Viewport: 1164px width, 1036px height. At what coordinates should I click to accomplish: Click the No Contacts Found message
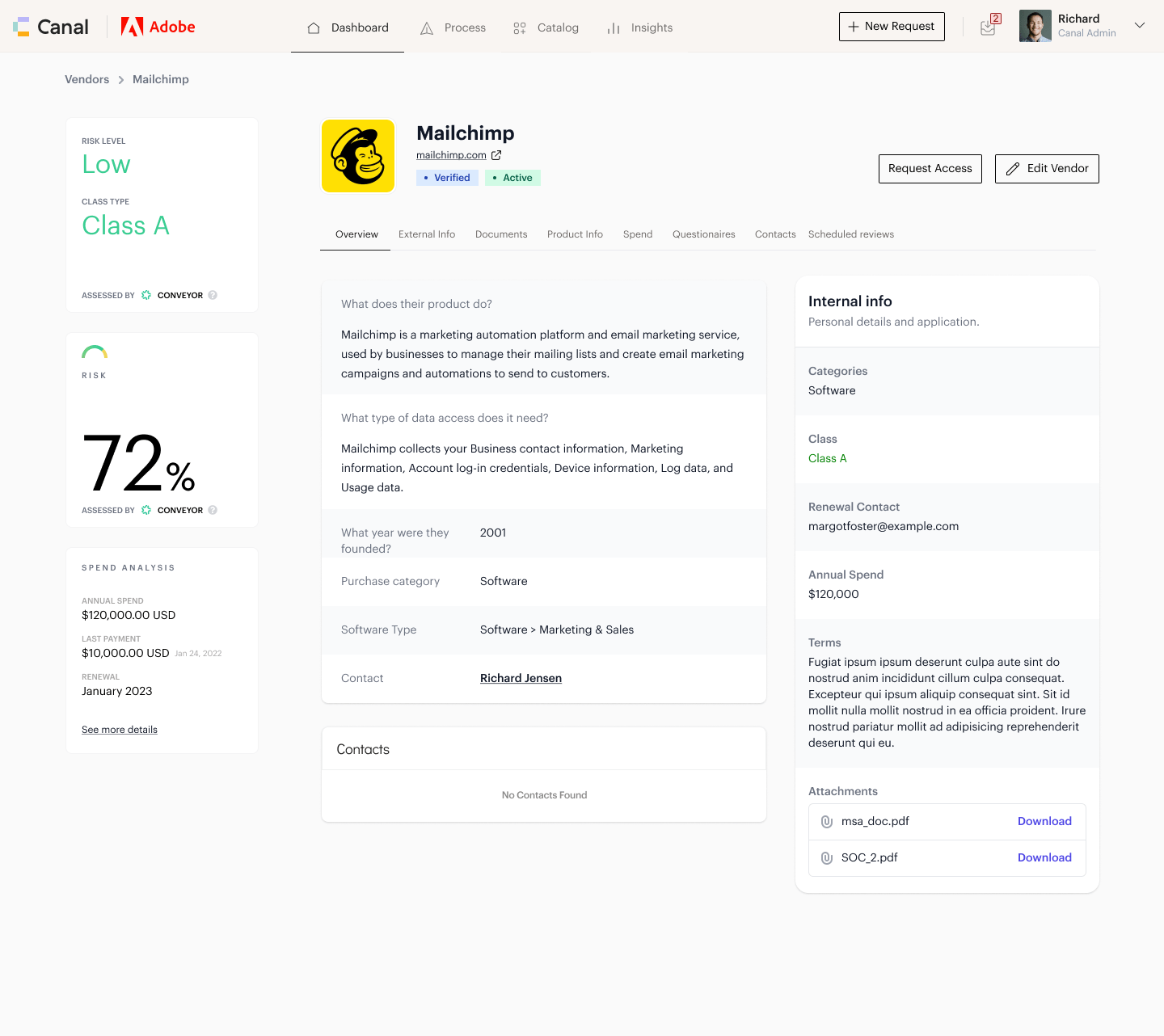point(544,795)
